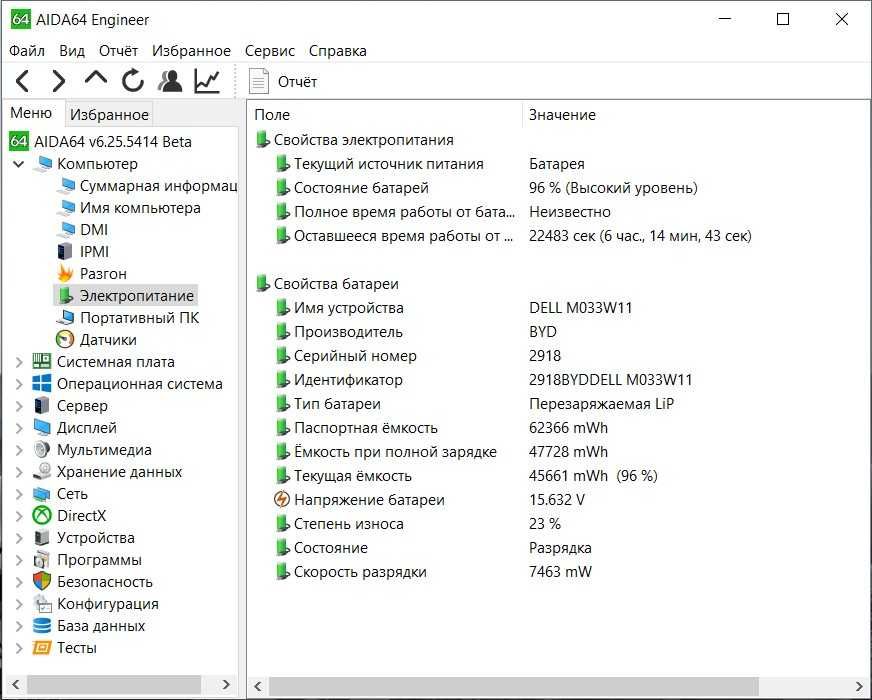
Task: Refresh the page with the circular arrow icon
Action: click(x=133, y=81)
